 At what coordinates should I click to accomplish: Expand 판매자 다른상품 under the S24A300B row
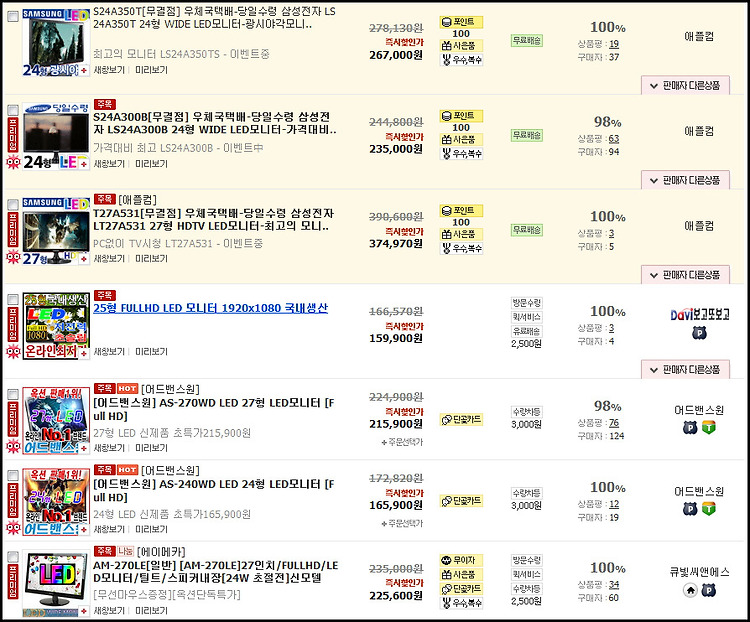685,180
